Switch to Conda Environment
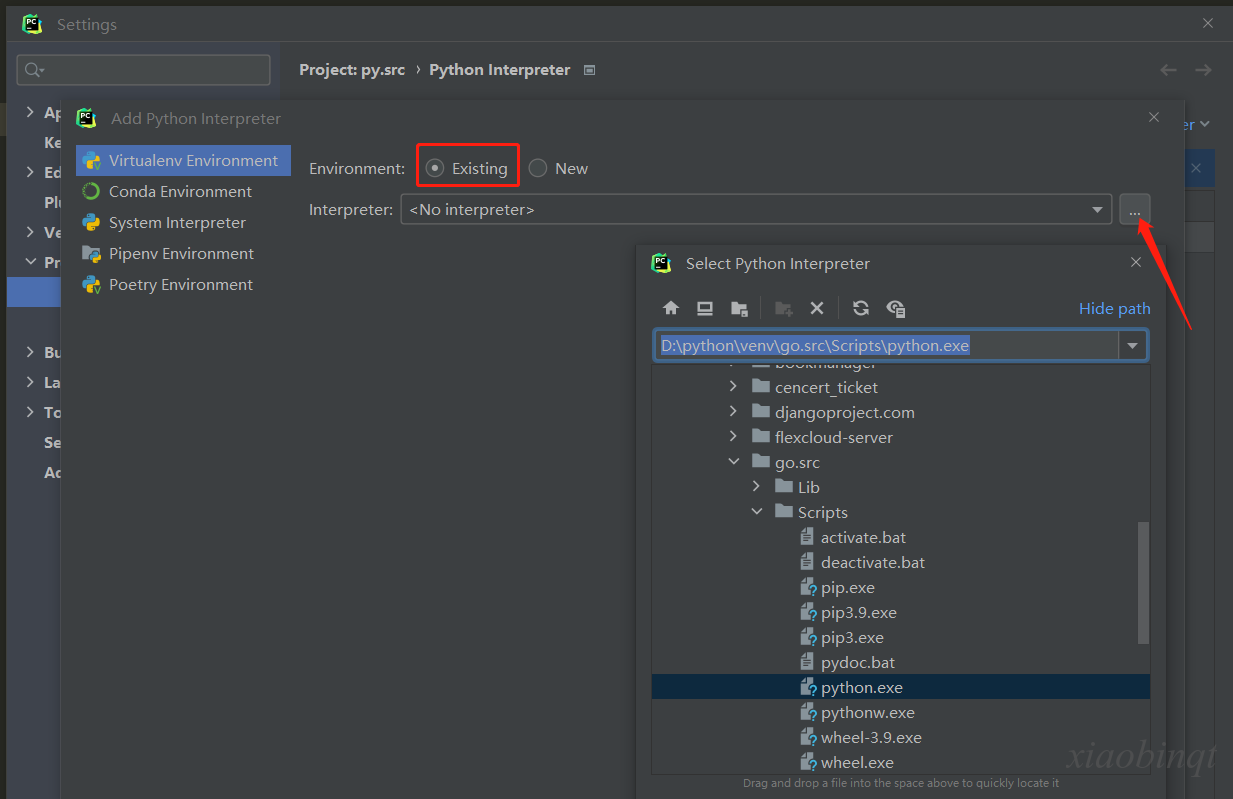Viewport: 1233px width, 799px height. [x=183, y=191]
